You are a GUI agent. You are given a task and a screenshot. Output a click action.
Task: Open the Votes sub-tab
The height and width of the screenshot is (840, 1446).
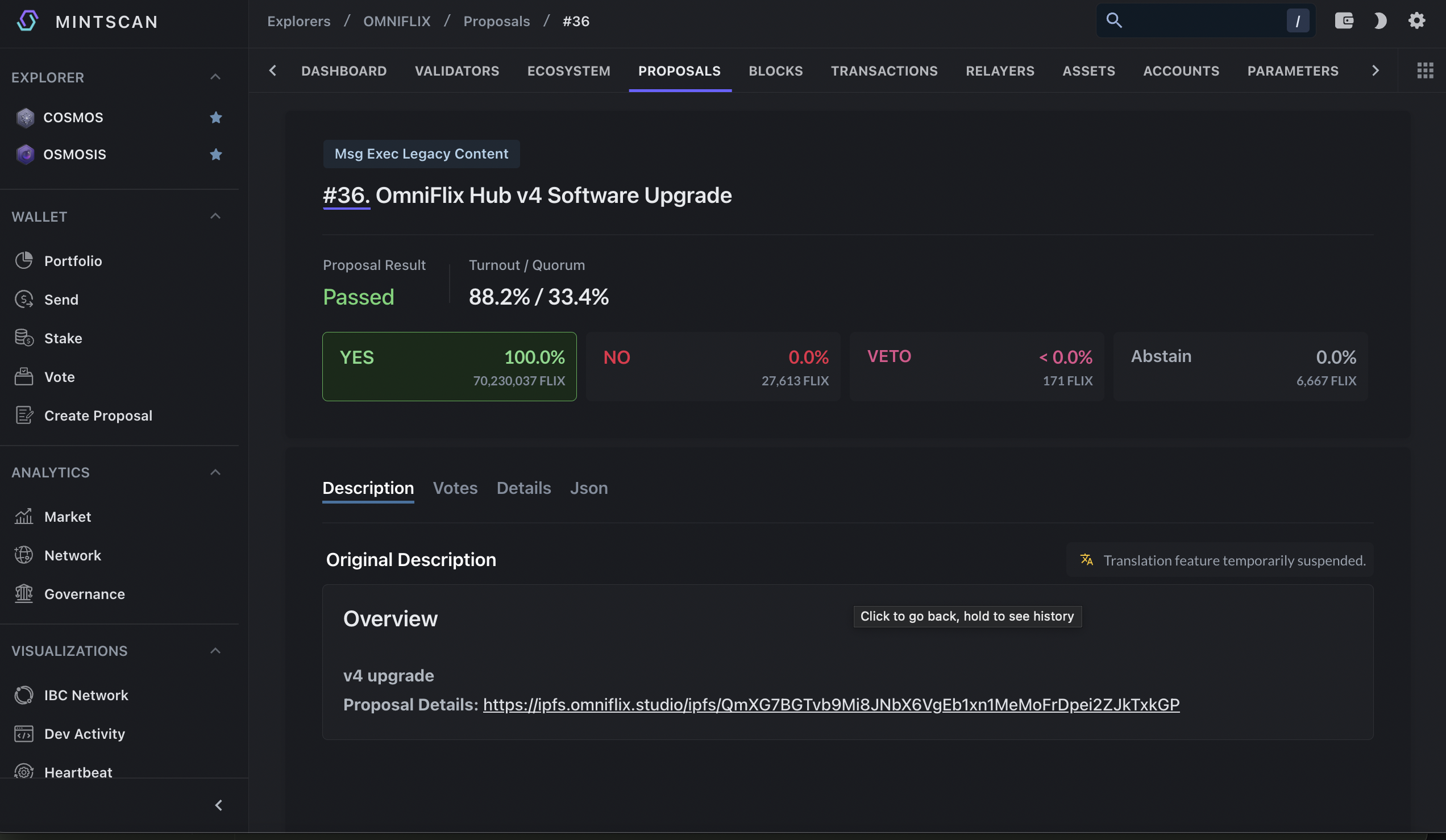coord(455,488)
